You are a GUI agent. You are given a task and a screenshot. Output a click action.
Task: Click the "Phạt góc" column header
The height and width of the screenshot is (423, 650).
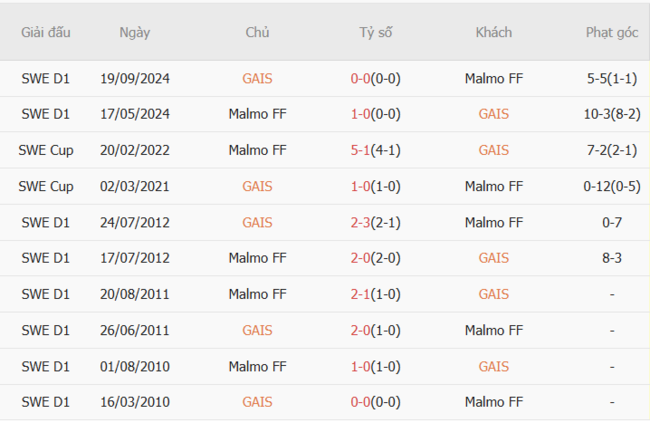[x=611, y=32]
